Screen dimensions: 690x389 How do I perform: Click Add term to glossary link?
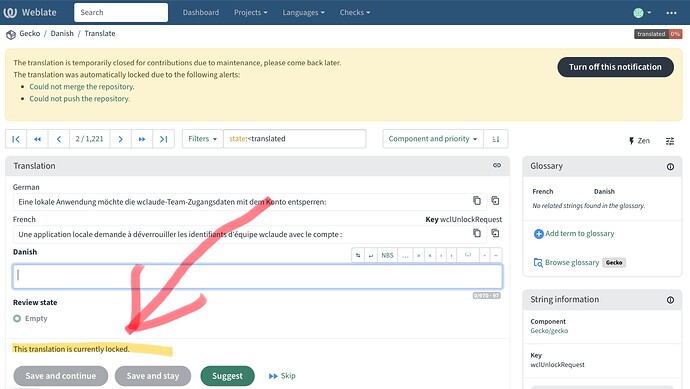coord(580,234)
